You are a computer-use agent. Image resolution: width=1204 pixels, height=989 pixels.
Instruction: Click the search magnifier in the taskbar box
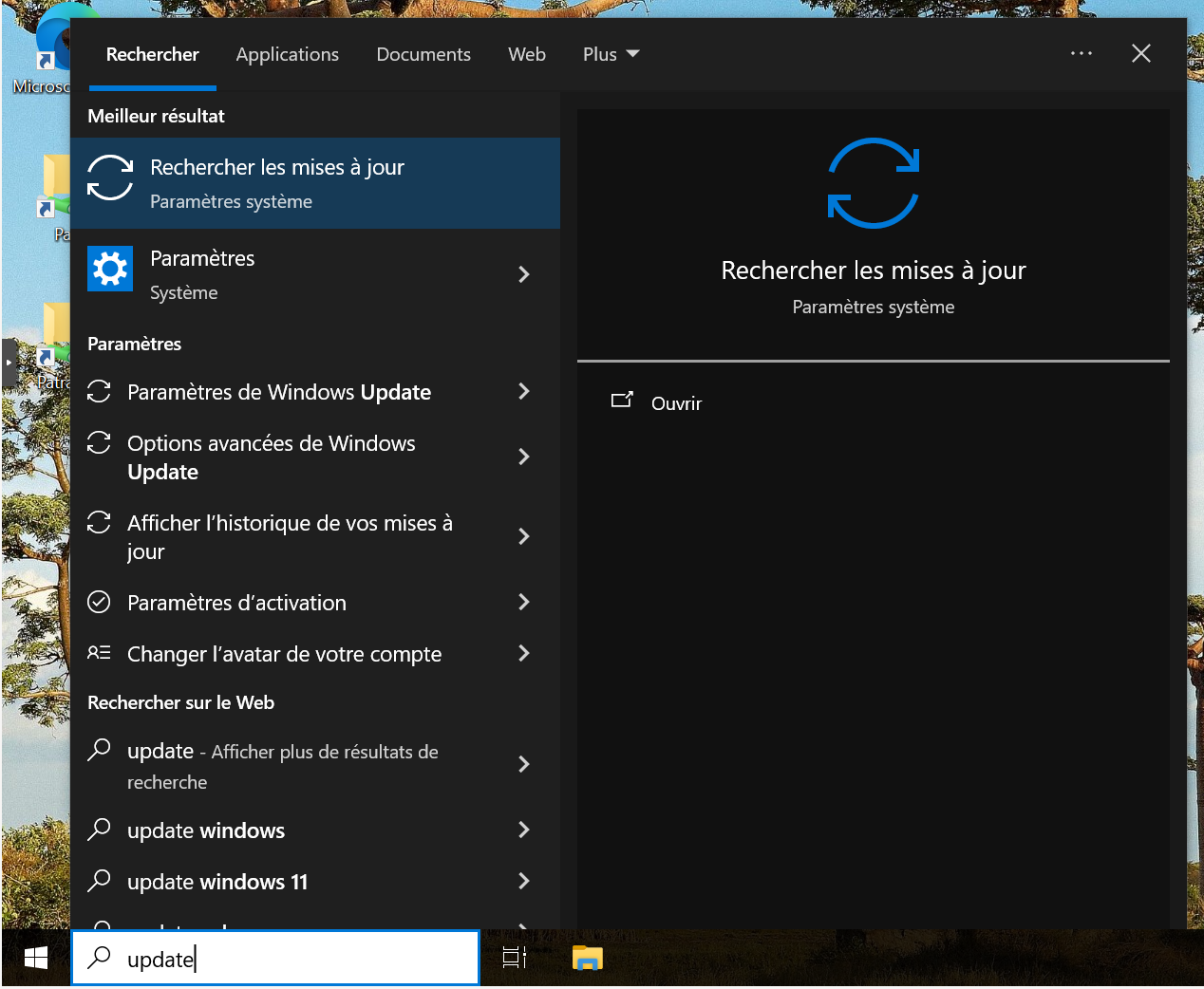(99, 958)
